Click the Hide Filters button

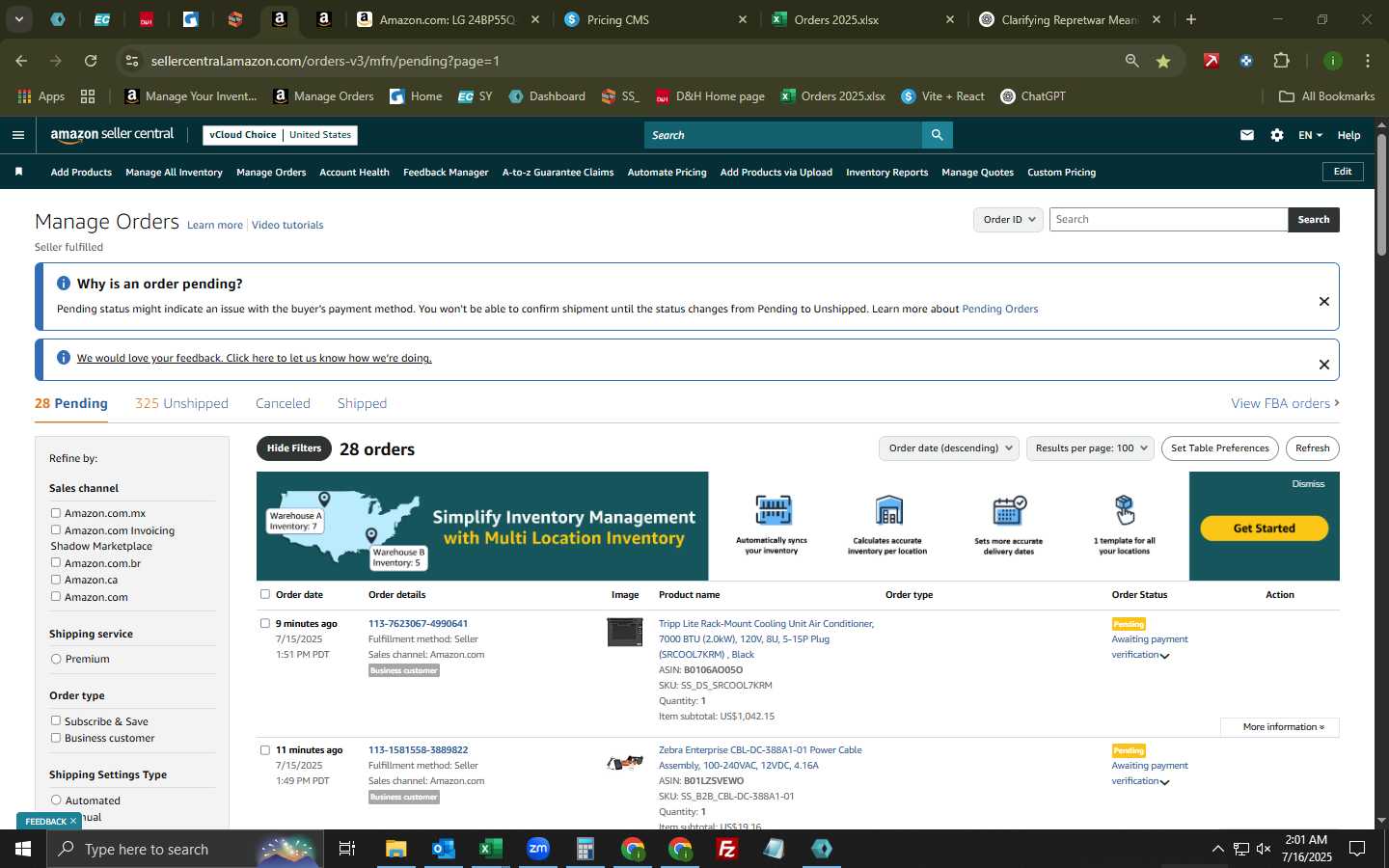[x=294, y=448]
